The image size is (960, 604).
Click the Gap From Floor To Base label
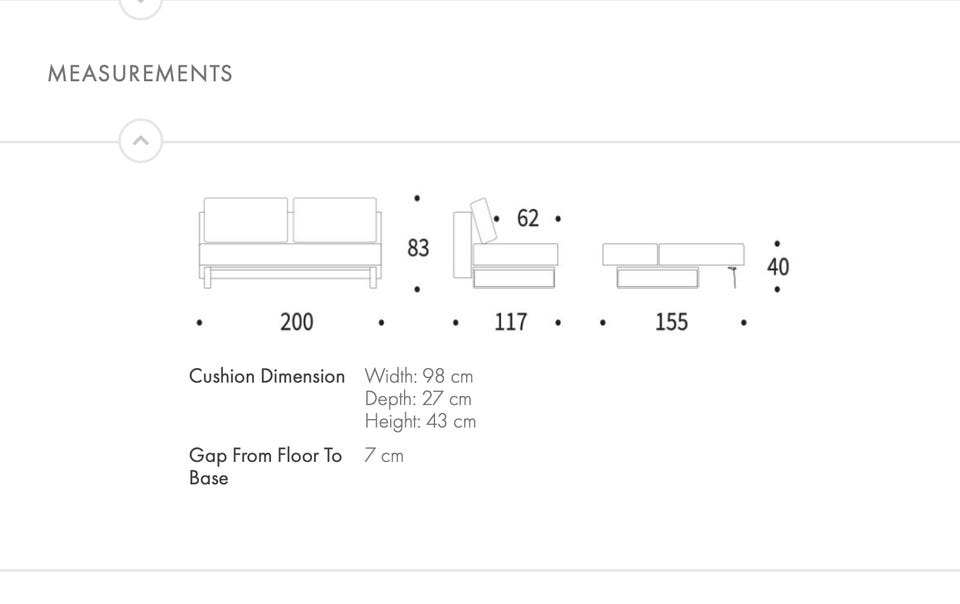click(x=265, y=466)
